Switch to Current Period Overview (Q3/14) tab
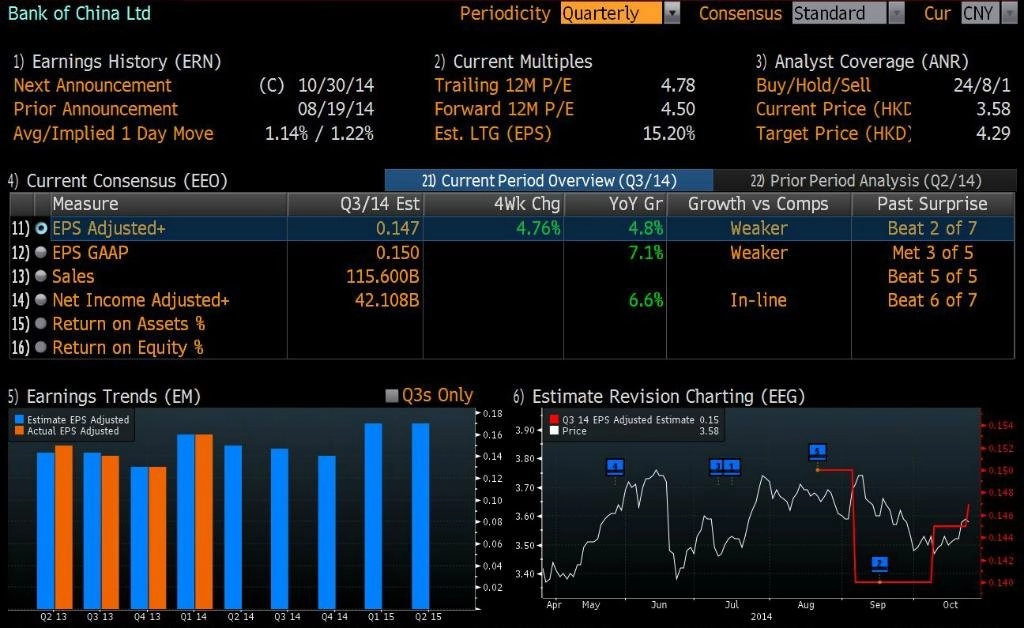 point(549,181)
